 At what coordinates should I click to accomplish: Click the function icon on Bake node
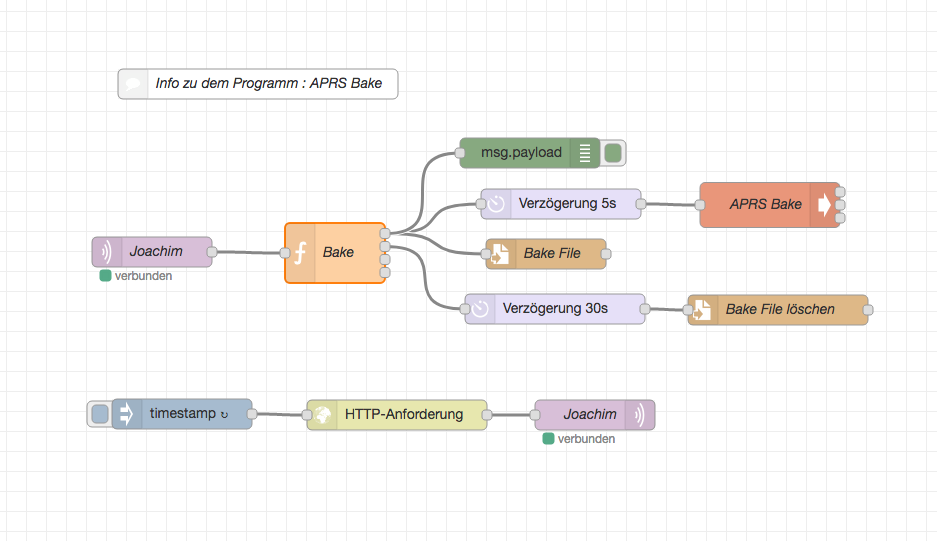click(299, 253)
